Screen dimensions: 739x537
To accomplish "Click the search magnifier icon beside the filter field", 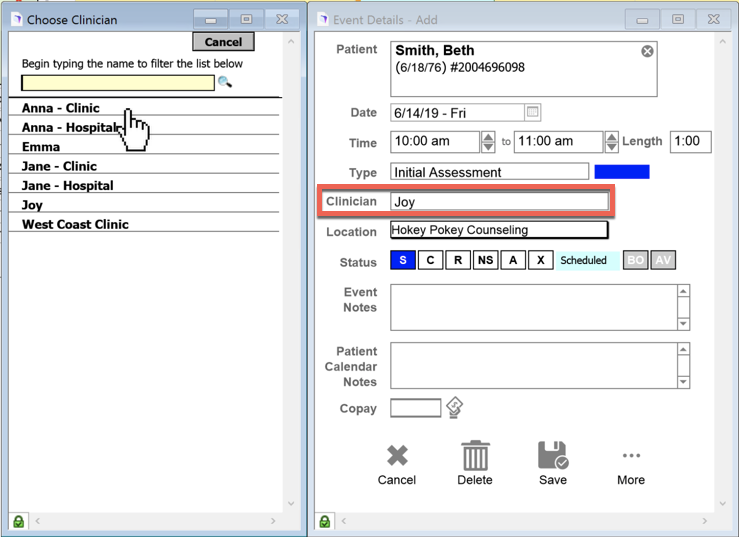I will [x=225, y=83].
